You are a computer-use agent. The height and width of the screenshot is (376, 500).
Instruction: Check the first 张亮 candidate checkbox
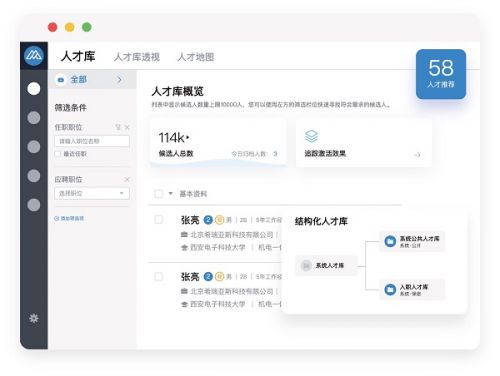point(159,220)
